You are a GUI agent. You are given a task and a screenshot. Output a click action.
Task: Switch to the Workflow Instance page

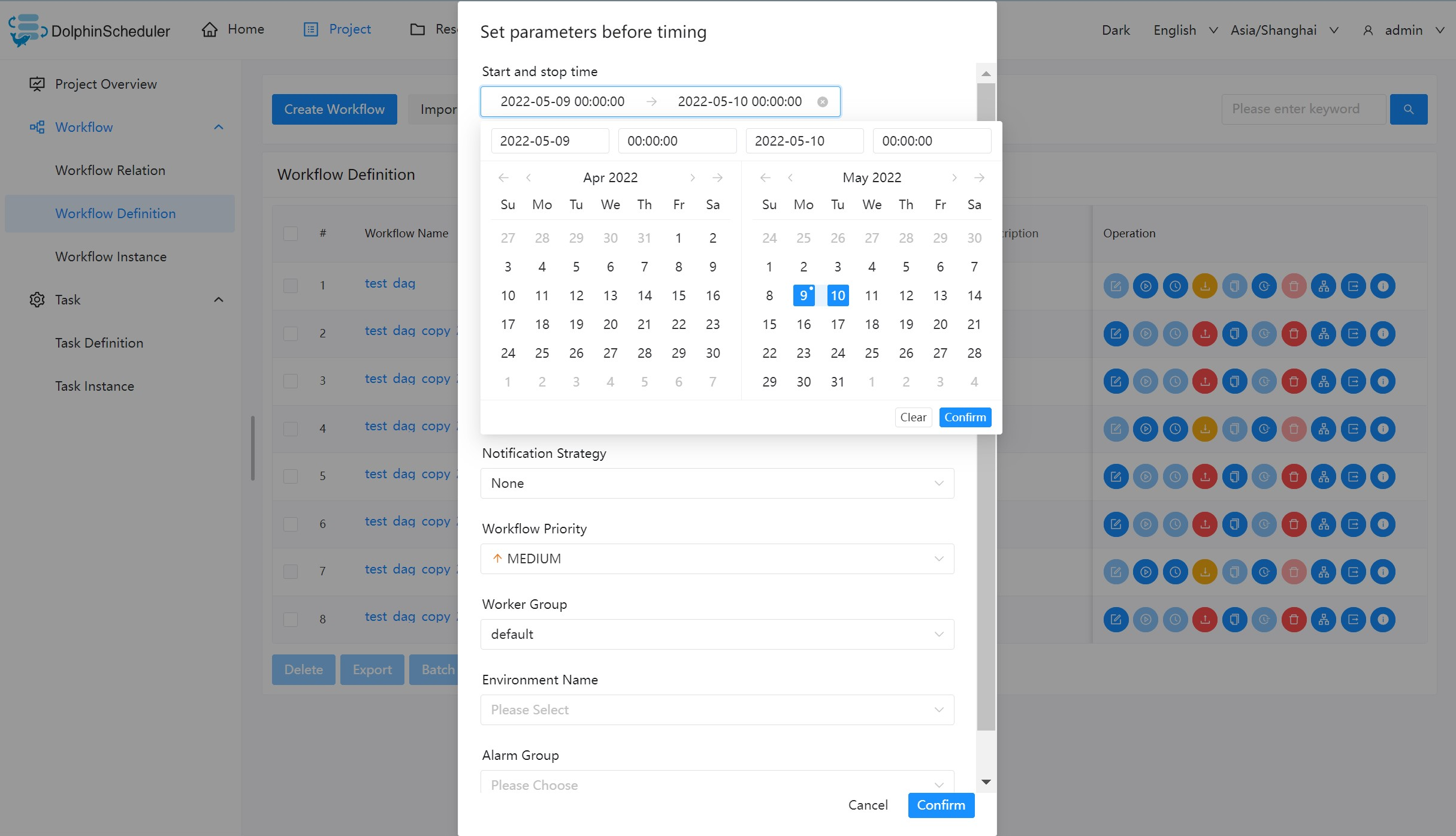tap(110, 256)
